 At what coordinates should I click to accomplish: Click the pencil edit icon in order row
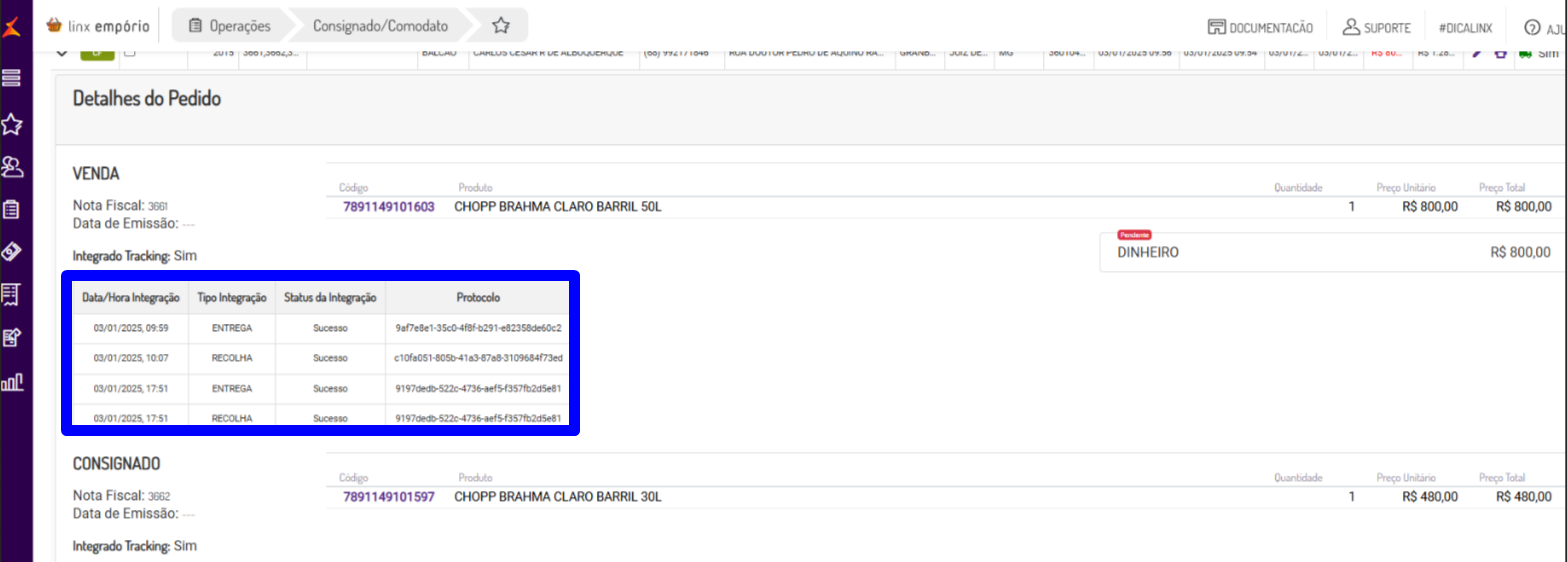[1477, 52]
